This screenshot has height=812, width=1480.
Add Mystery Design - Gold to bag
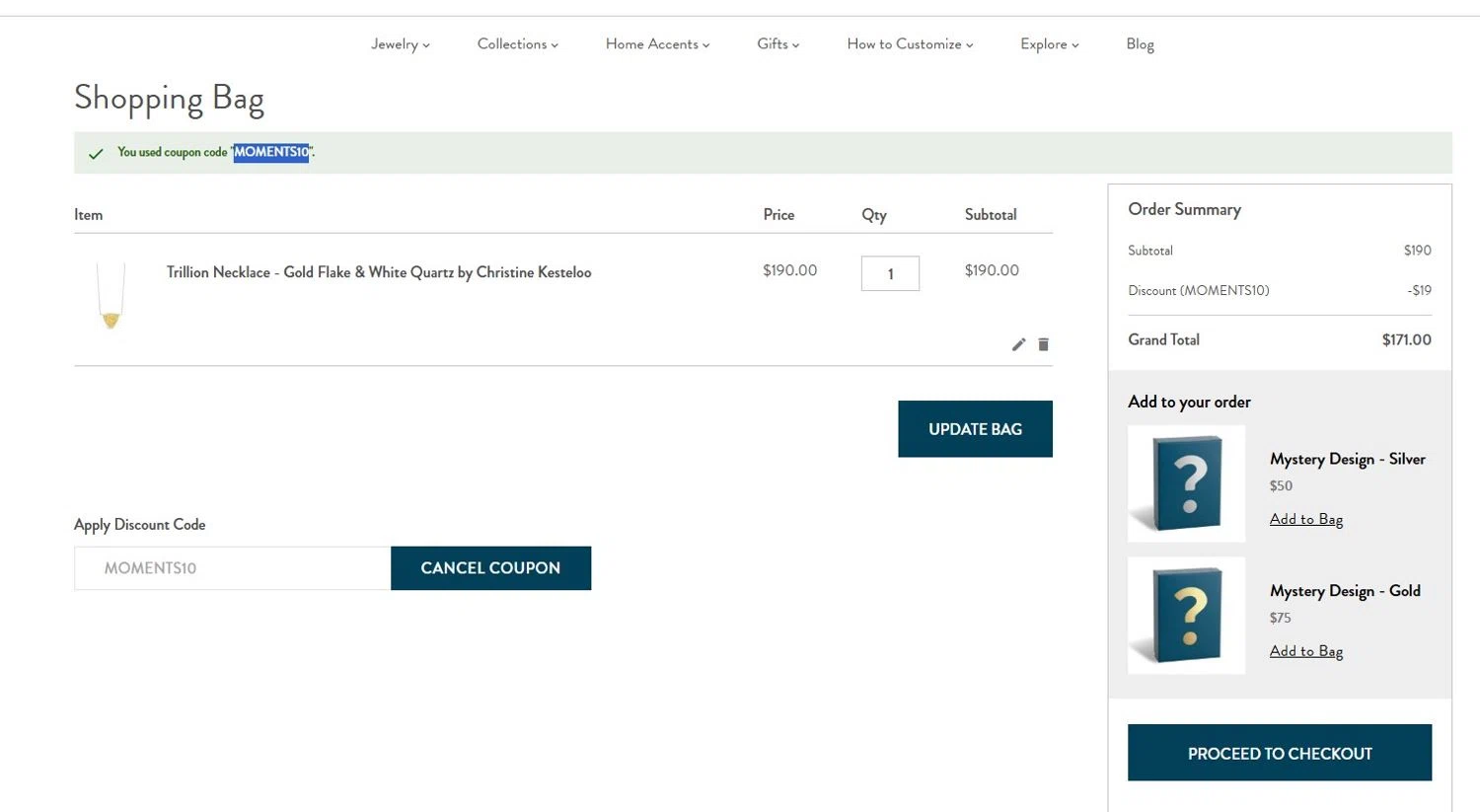coord(1306,651)
